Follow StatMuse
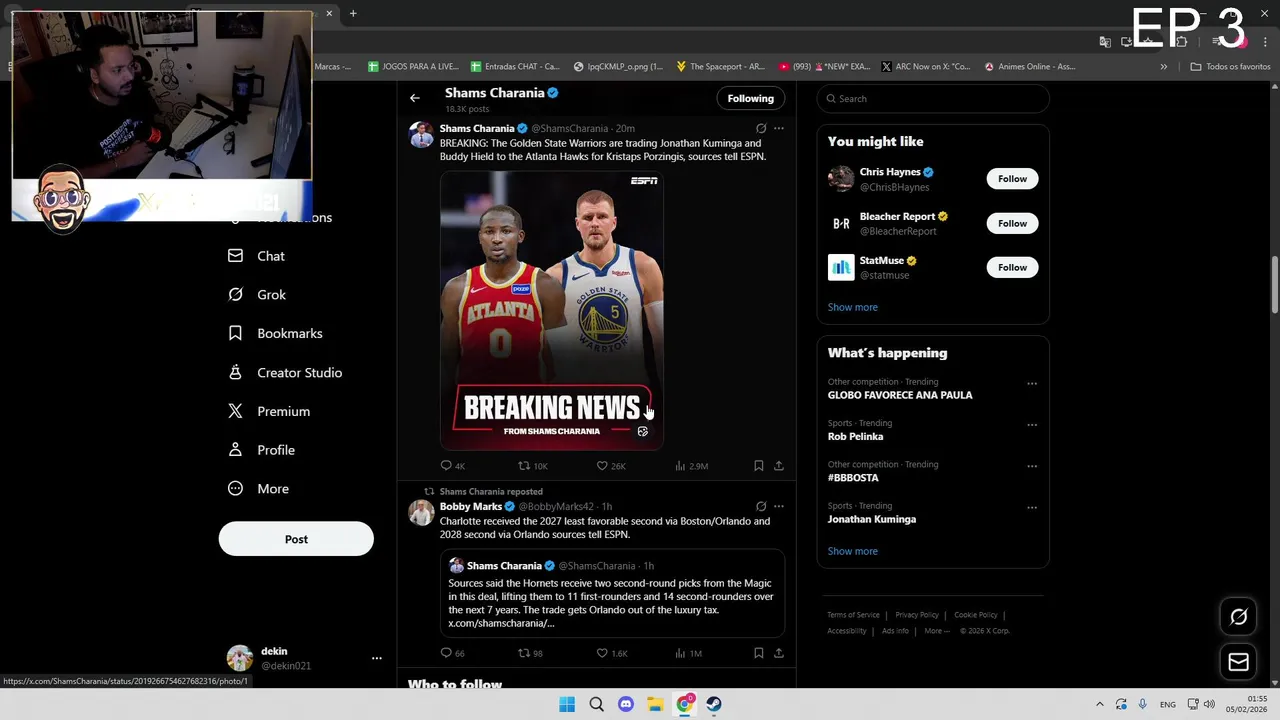 1012,267
